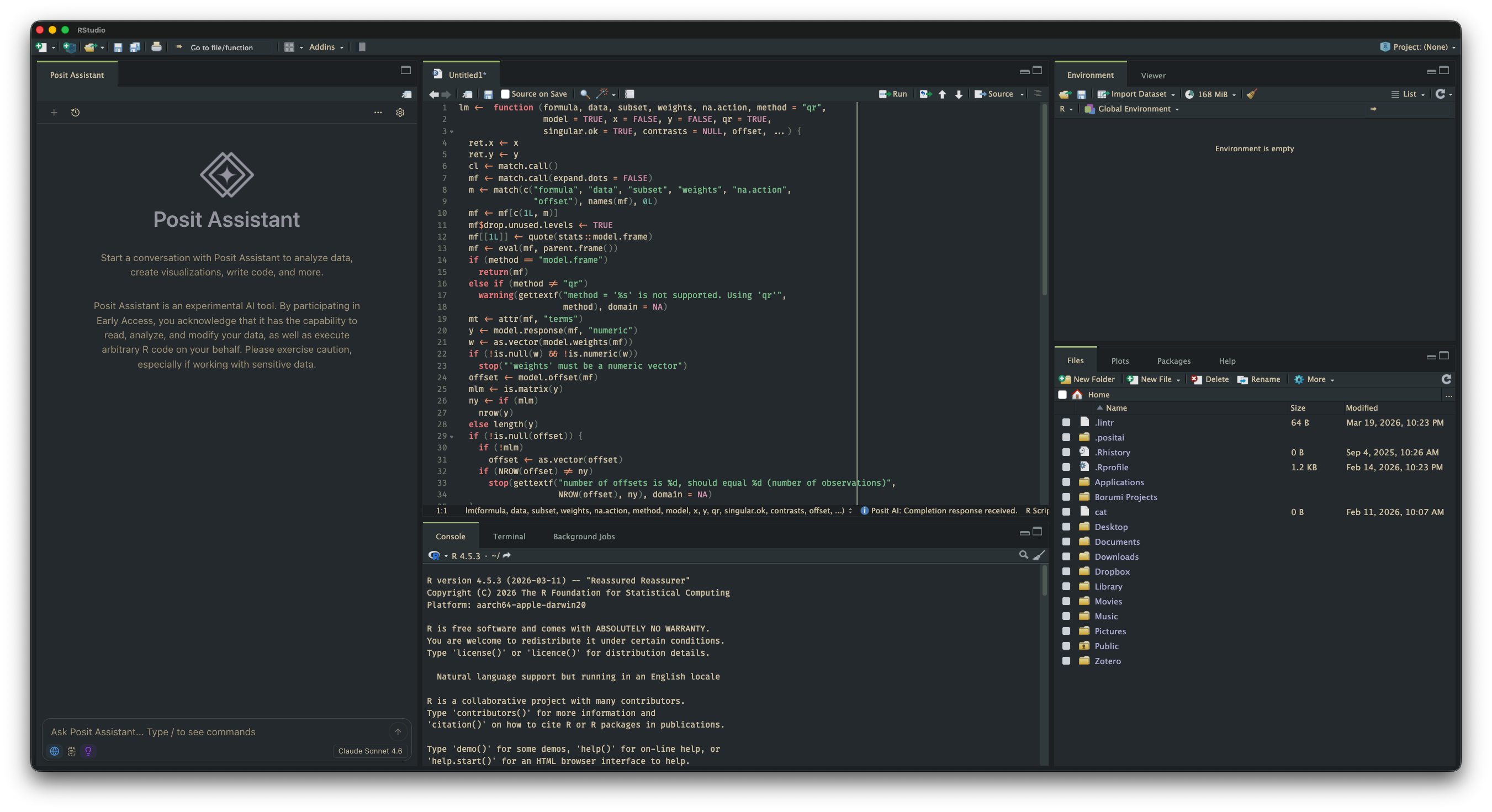Screen dimensions: 1492x812
Task: Click the console vertical scrollbar
Action: pos(1044,581)
